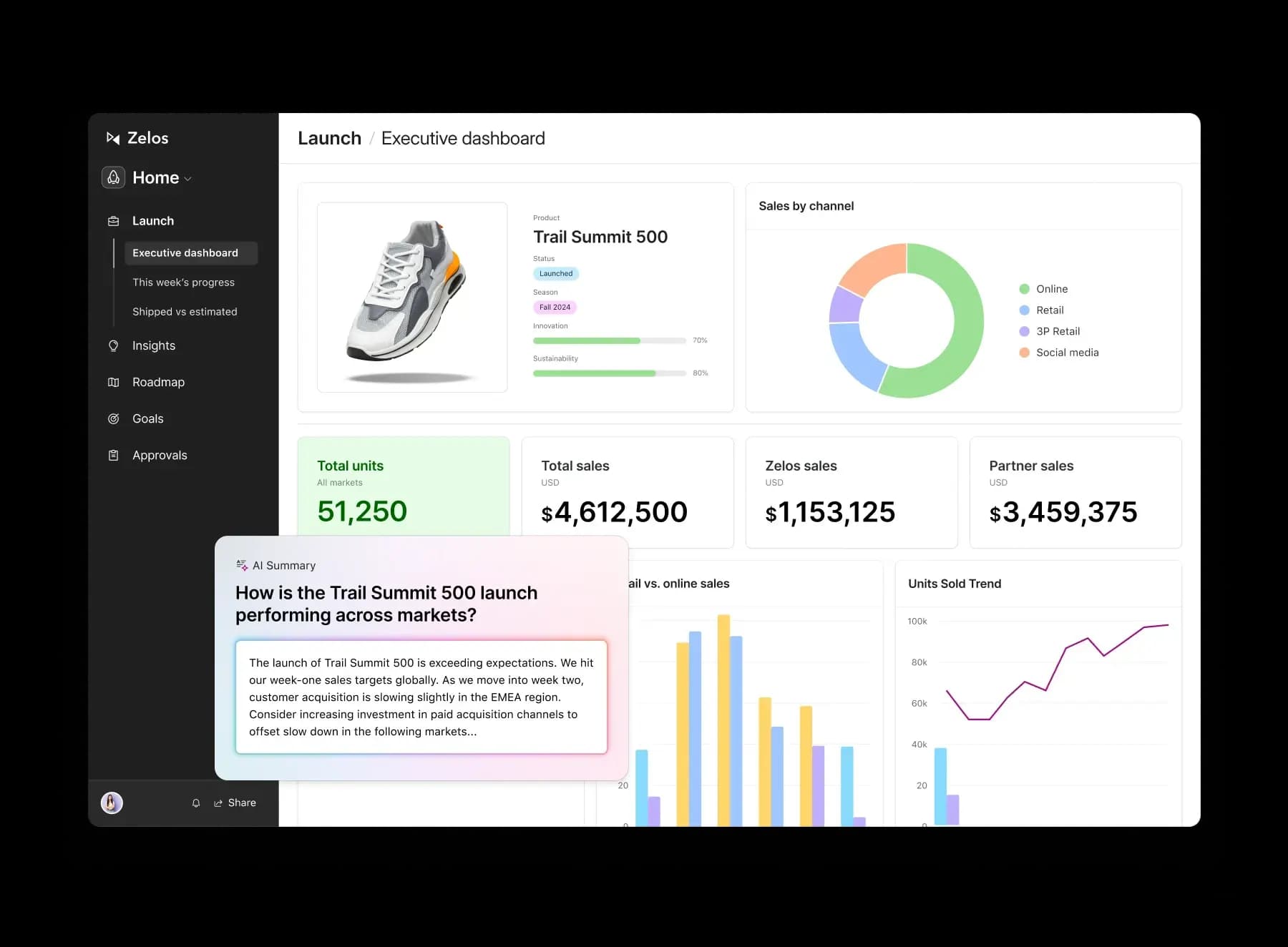Toggle the Online legend item
This screenshot has width=1288, height=947.
[x=1051, y=289]
